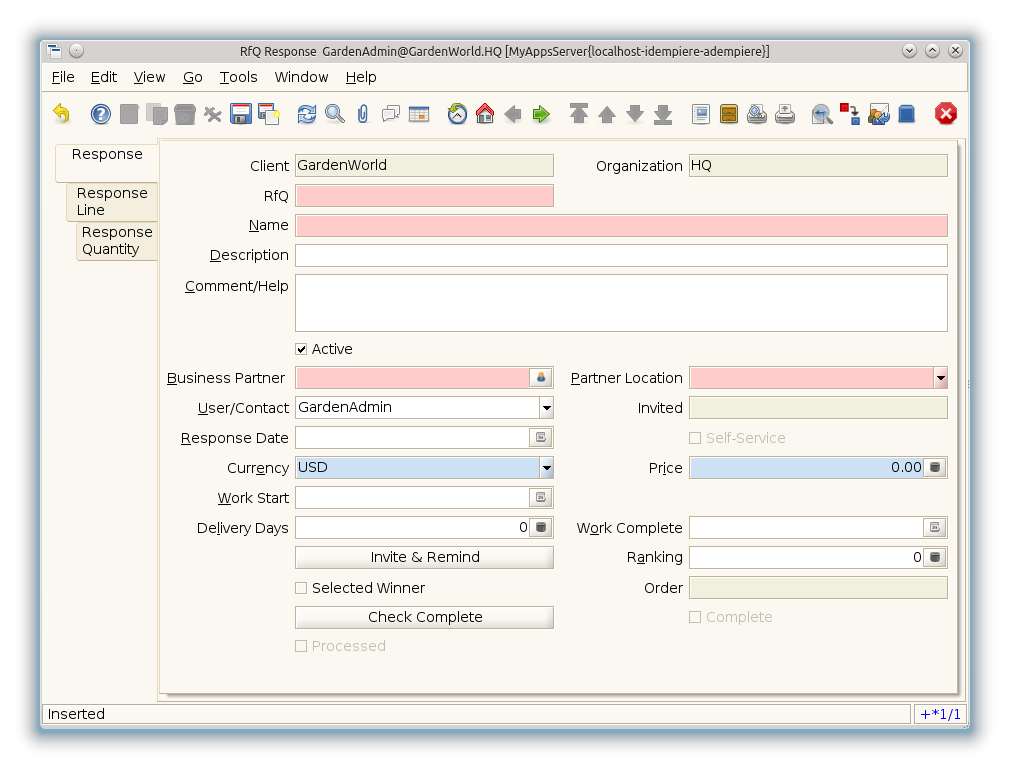Screen dimensions: 1010x769
Task: Open Help via the question mark icon
Action: pyautogui.click(x=101, y=114)
